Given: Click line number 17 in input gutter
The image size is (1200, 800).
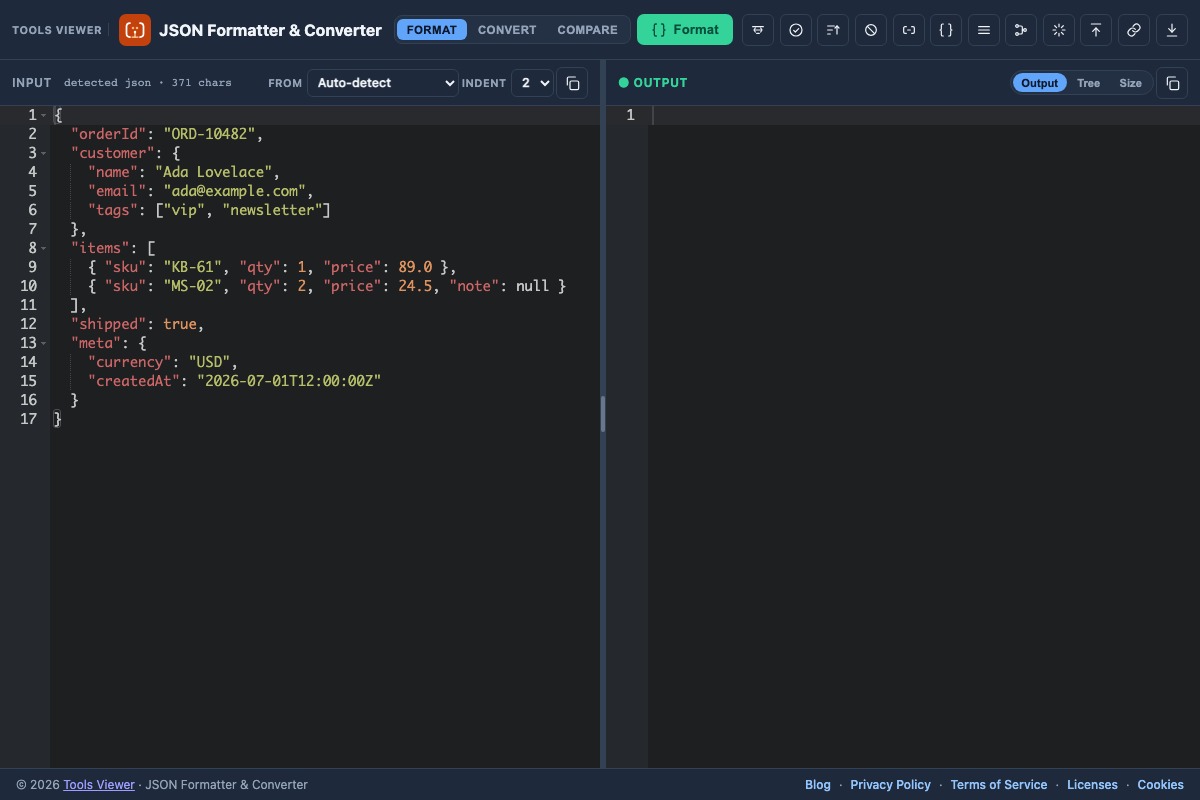Looking at the screenshot, I should point(28,419).
